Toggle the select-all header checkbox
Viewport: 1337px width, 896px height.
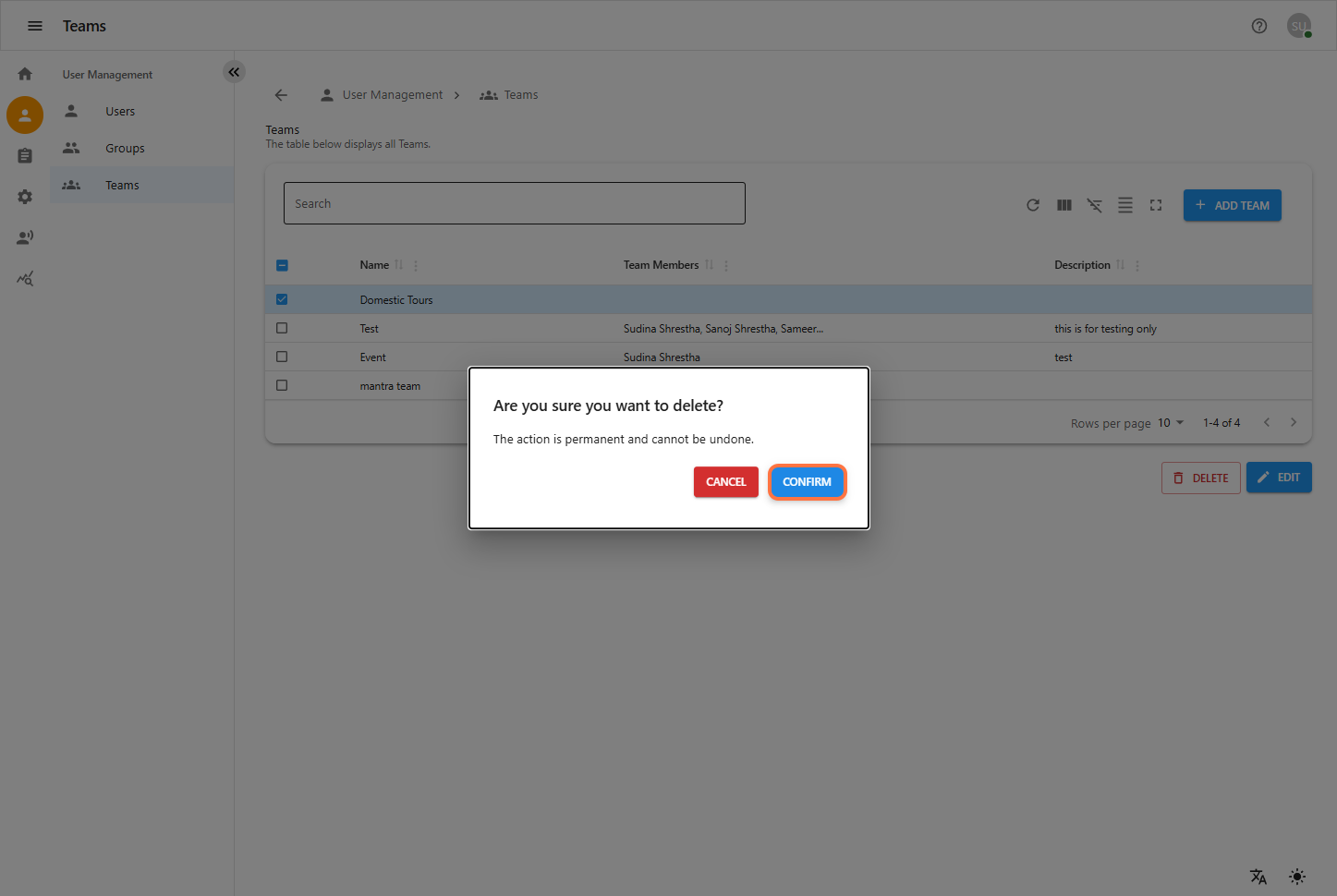point(282,265)
